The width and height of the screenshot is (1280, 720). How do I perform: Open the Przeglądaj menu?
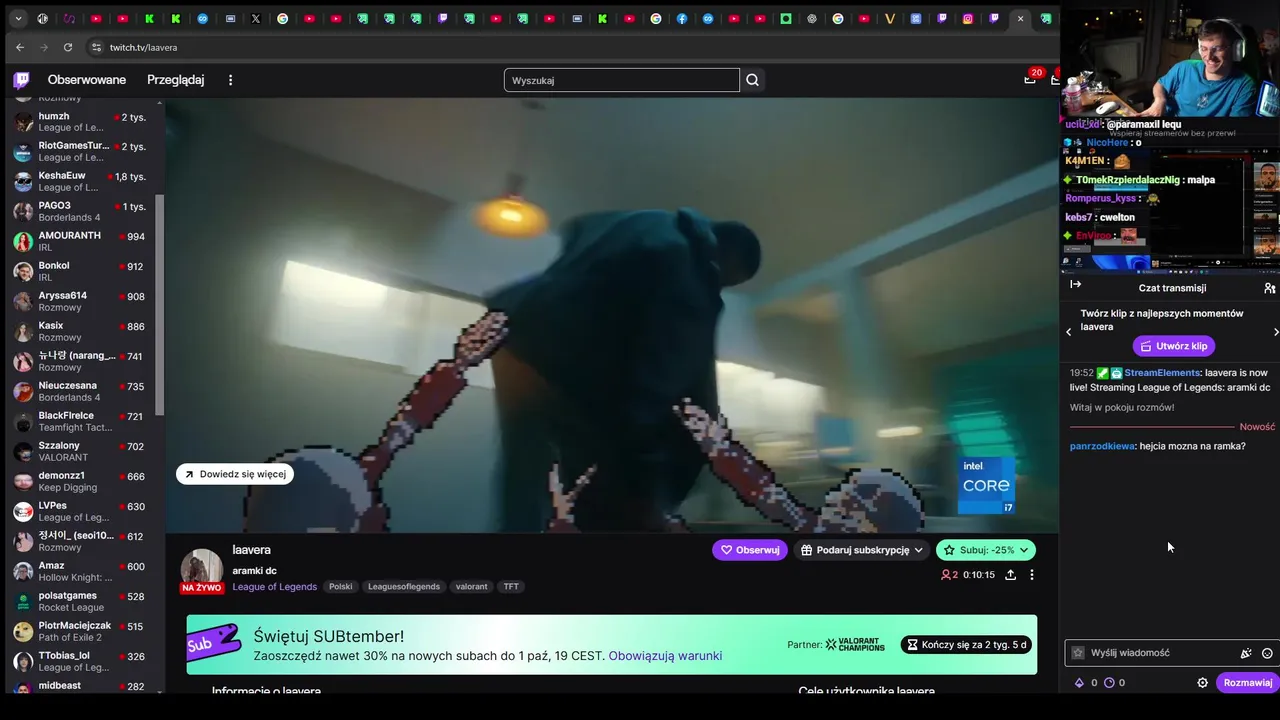point(175,80)
